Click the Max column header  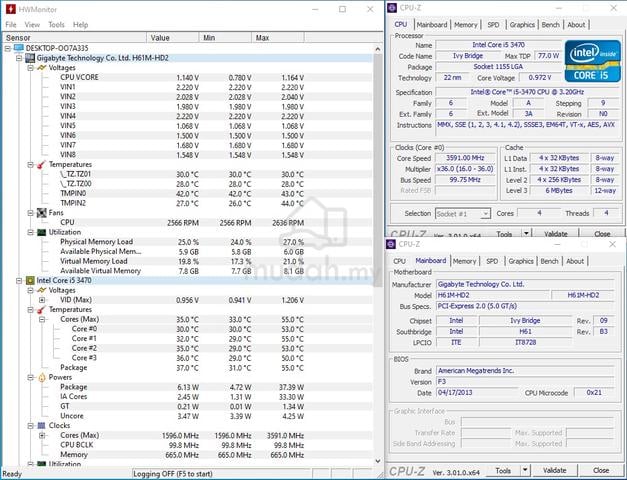[x=278, y=38]
